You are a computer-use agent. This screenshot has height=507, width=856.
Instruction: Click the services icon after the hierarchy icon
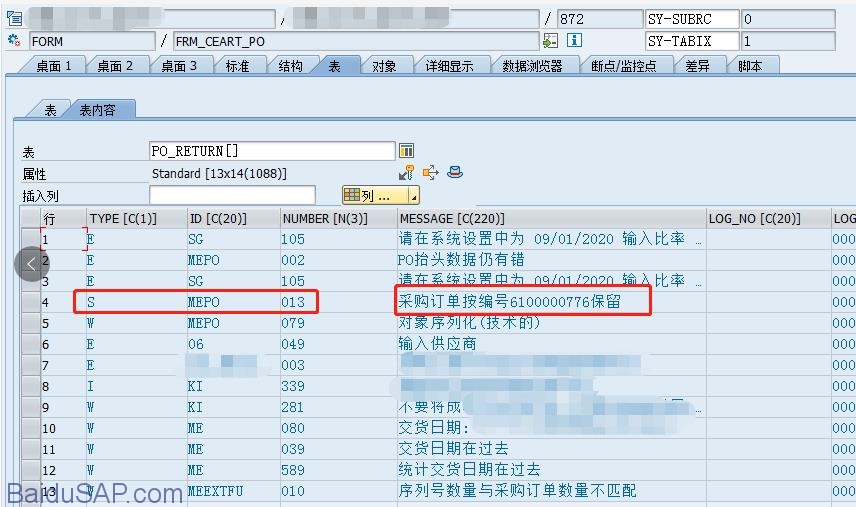pyautogui.click(x=455, y=173)
